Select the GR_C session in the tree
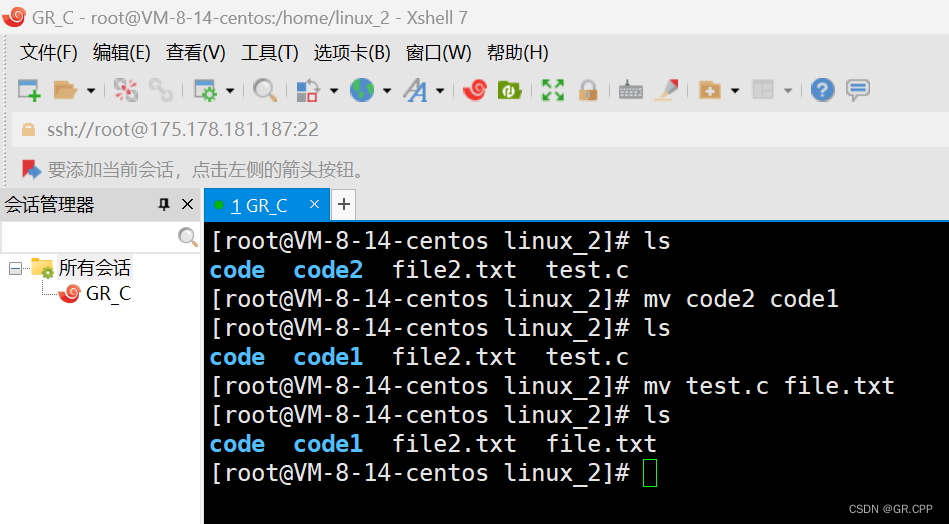949x524 pixels. (108, 293)
